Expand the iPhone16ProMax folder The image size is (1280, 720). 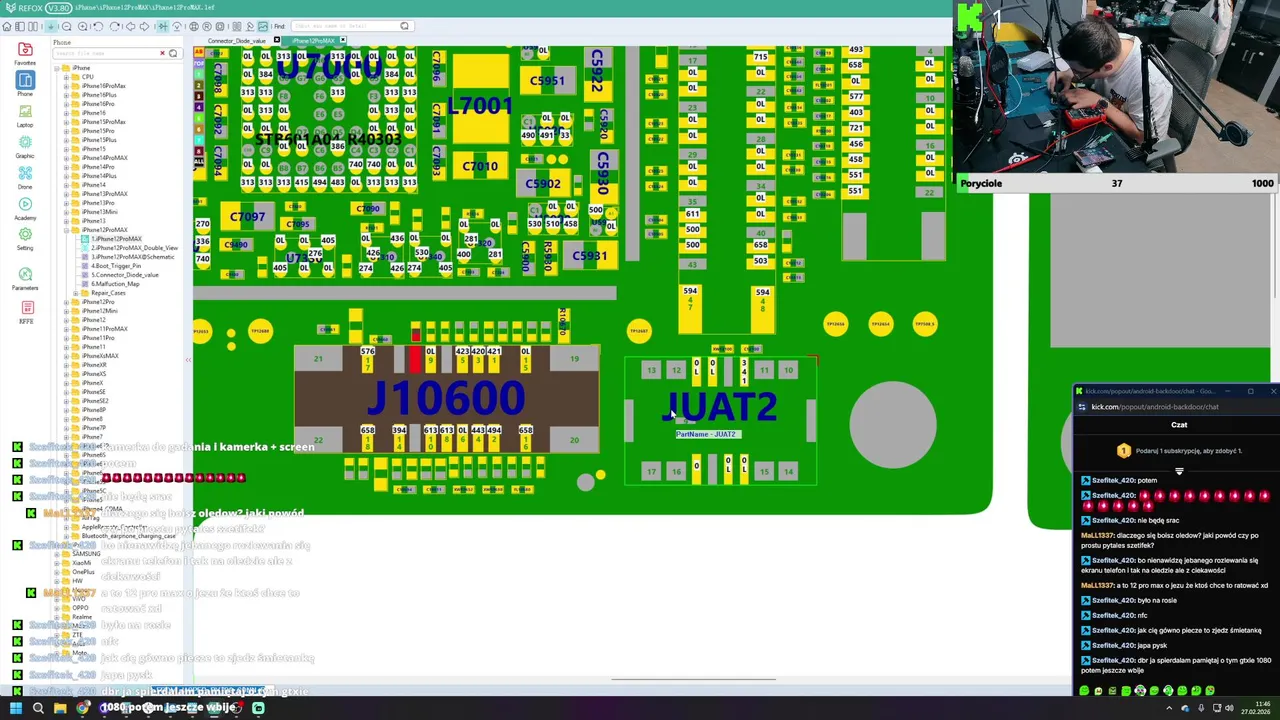click(x=66, y=86)
